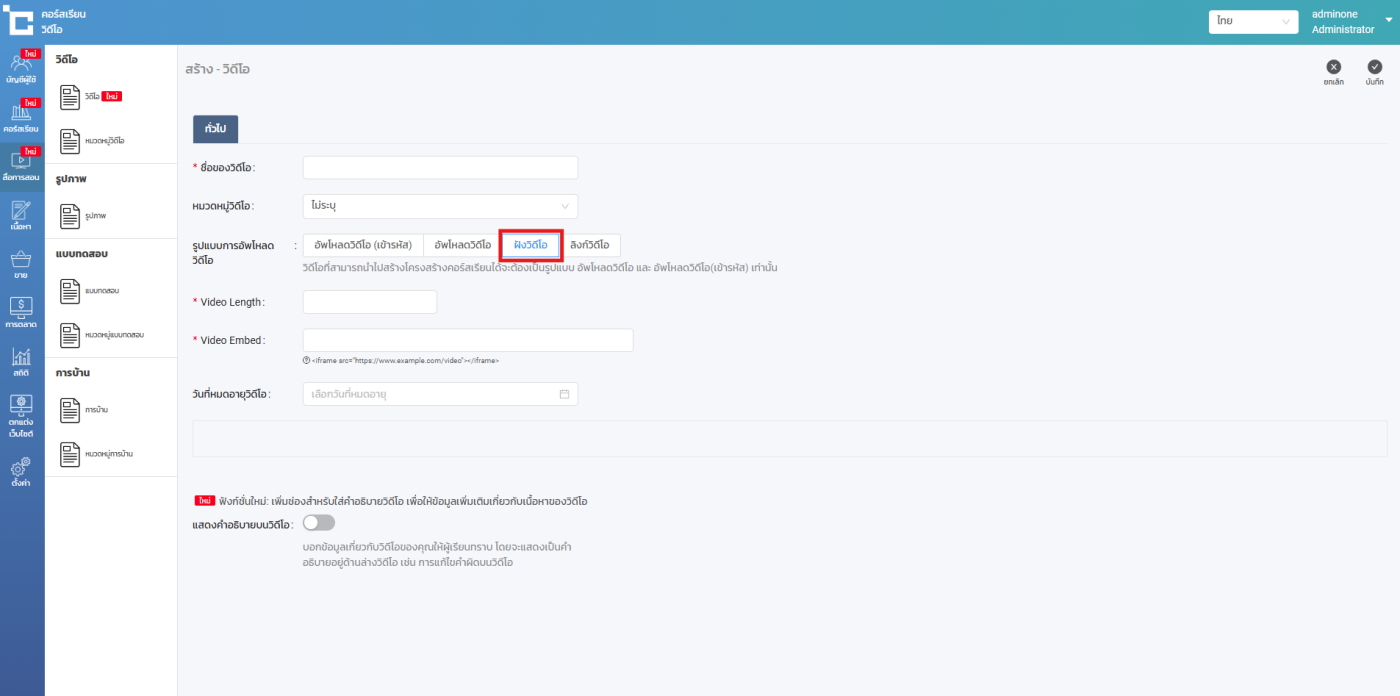The image size is (1400, 696).
Task: Enable the แสดงคำอธิบายบนวิดีโอ toggle switch
Action: click(318, 523)
